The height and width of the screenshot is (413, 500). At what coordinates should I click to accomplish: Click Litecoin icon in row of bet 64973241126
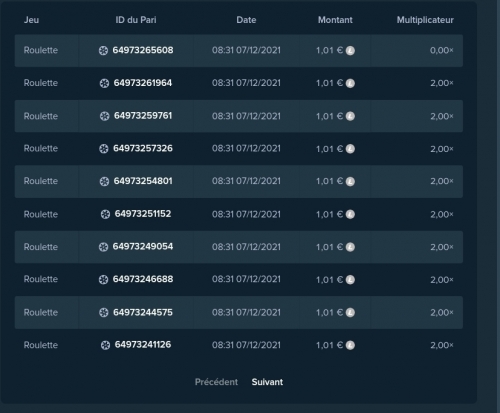pyautogui.click(x=350, y=345)
